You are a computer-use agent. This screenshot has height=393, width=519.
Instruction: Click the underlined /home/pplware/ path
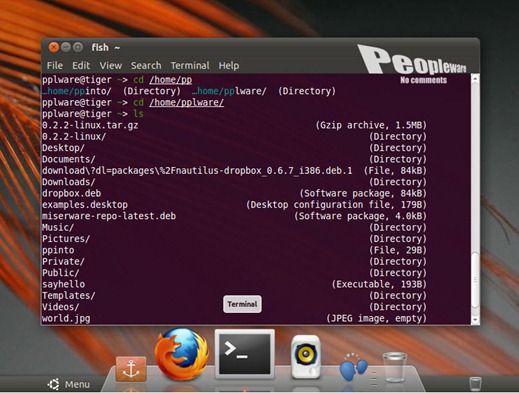click(x=186, y=102)
